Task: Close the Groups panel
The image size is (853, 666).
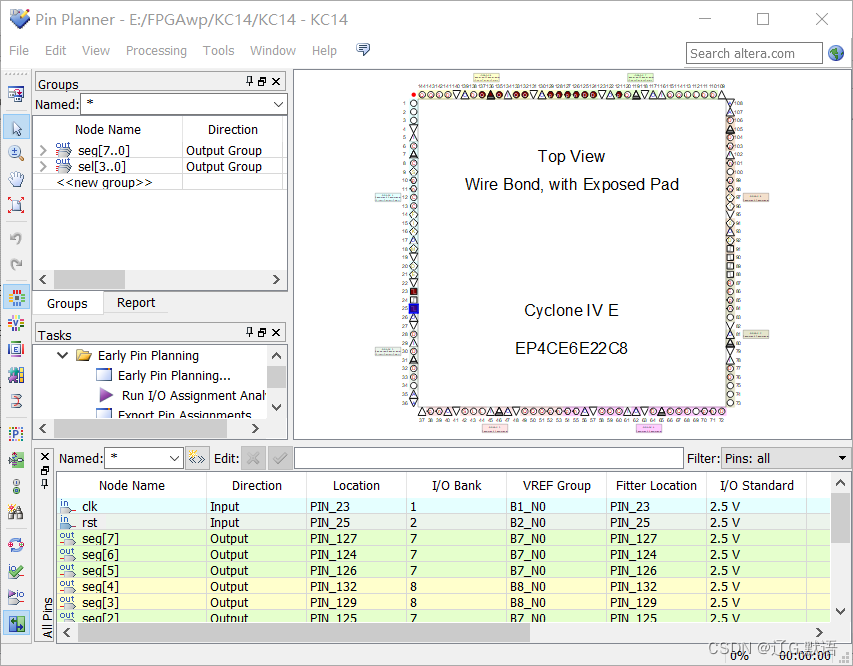Action: point(276,81)
